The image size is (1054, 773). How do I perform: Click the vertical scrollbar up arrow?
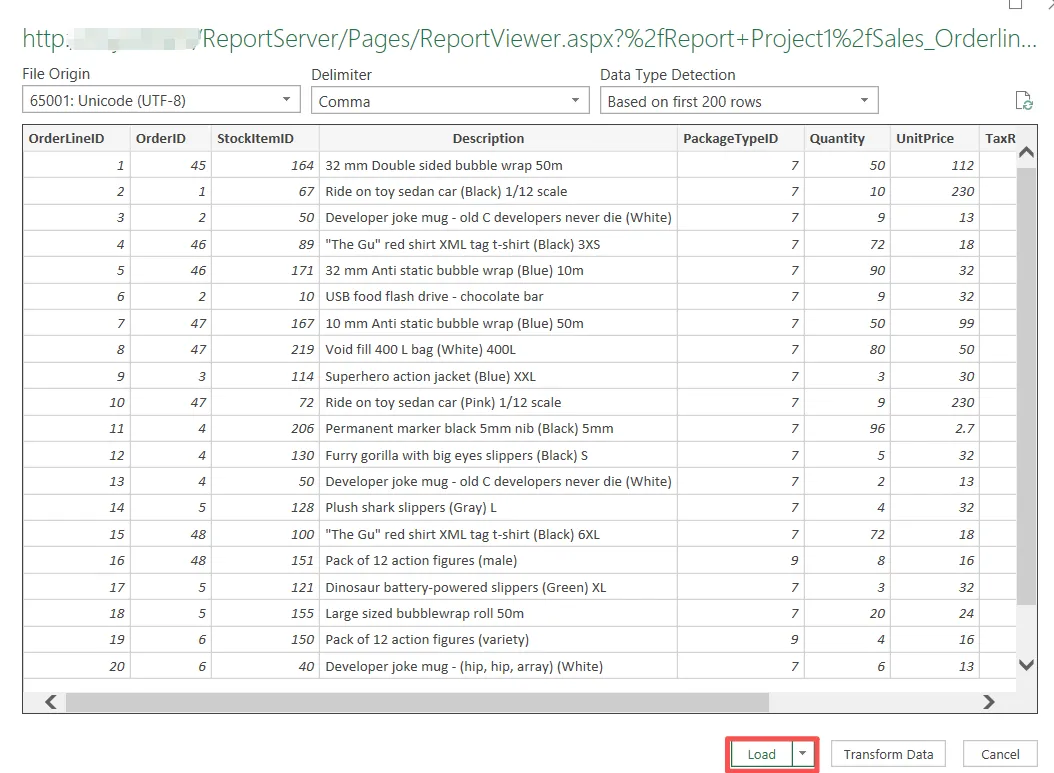[x=1026, y=153]
